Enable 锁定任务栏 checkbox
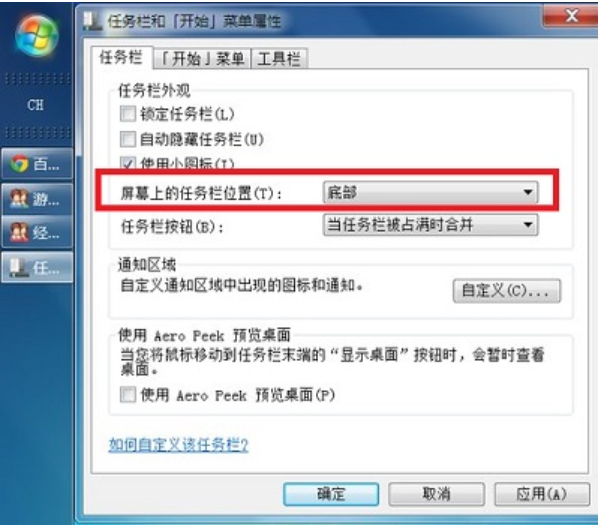Image resolution: width=601 pixels, height=525 pixels. tap(128, 114)
